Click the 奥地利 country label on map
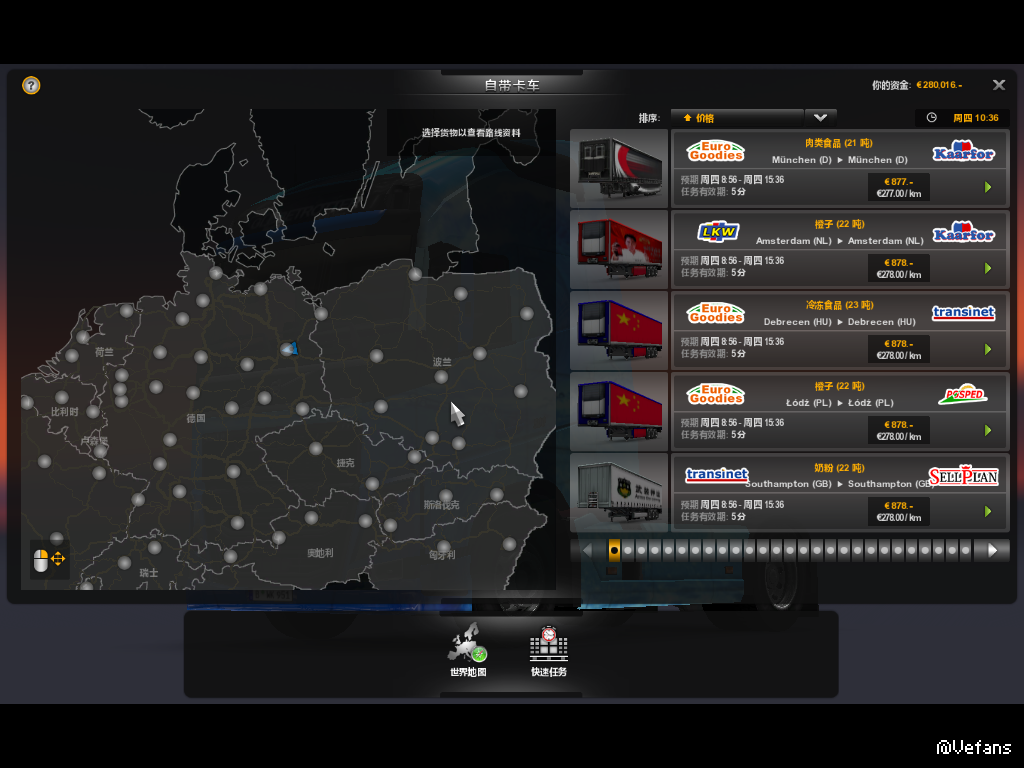Image resolution: width=1024 pixels, height=768 pixels. pyautogui.click(x=320, y=553)
